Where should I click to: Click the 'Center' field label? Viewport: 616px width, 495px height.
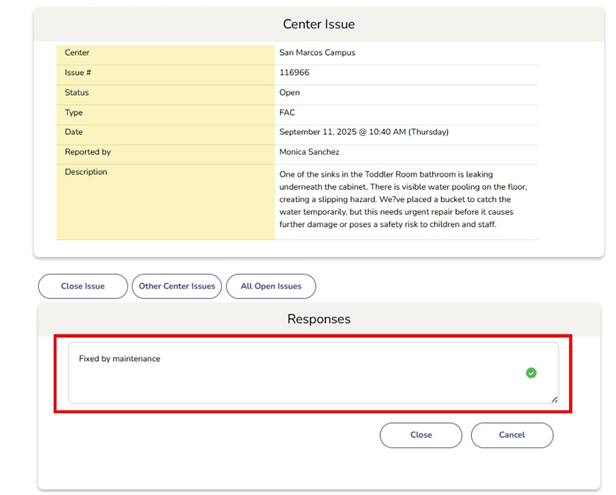77,53
